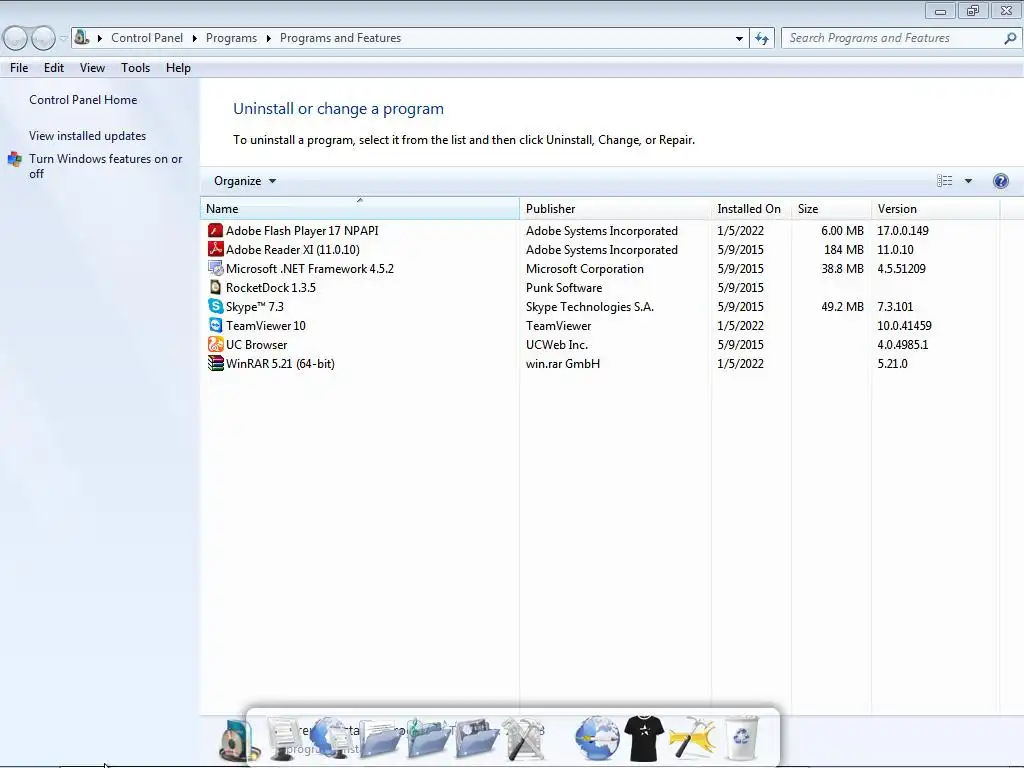This screenshot has width=1024, height=768.
Task: Open the documents folder dock icon
Action: 381,740
